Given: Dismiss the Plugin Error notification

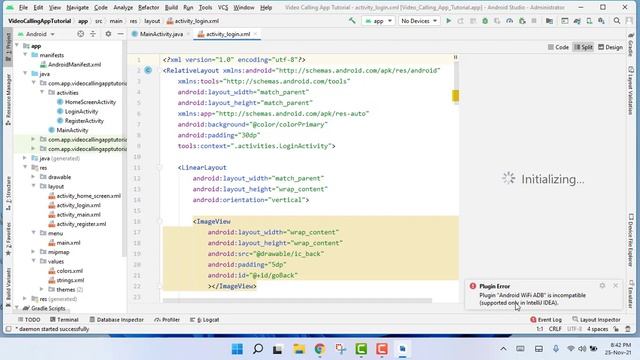Looking at the screenshot, I should [616, 286].
